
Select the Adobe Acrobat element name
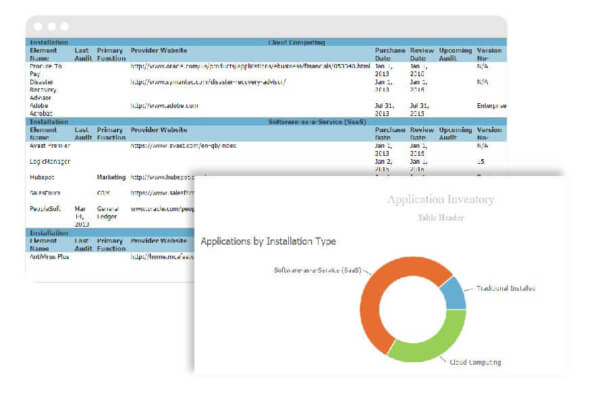click(x=41, y=110)
